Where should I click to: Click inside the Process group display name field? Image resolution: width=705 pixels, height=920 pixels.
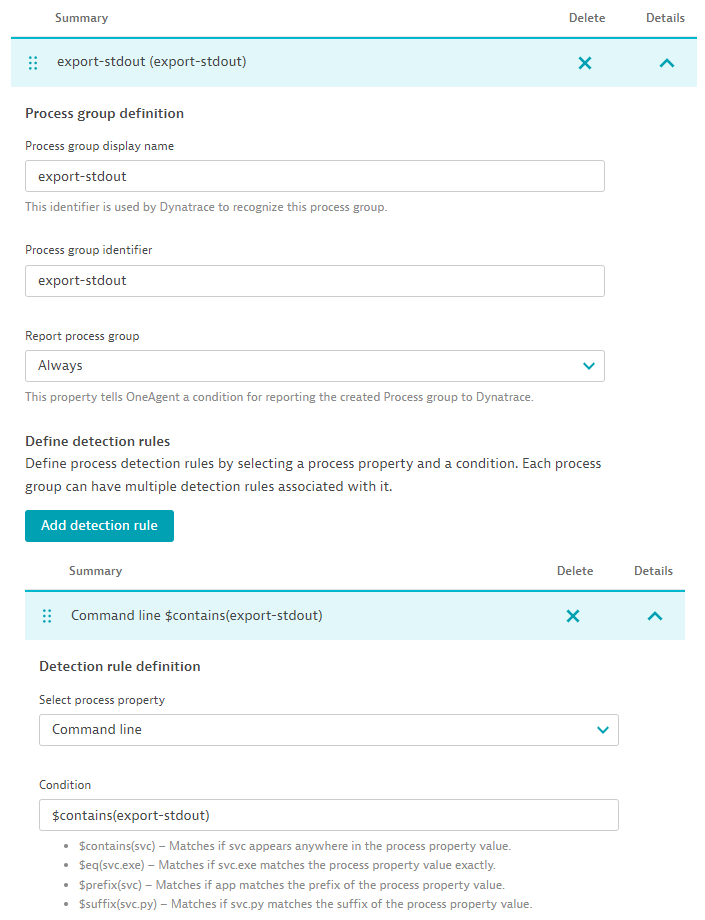pyautogui.click(x=315, y=176)
